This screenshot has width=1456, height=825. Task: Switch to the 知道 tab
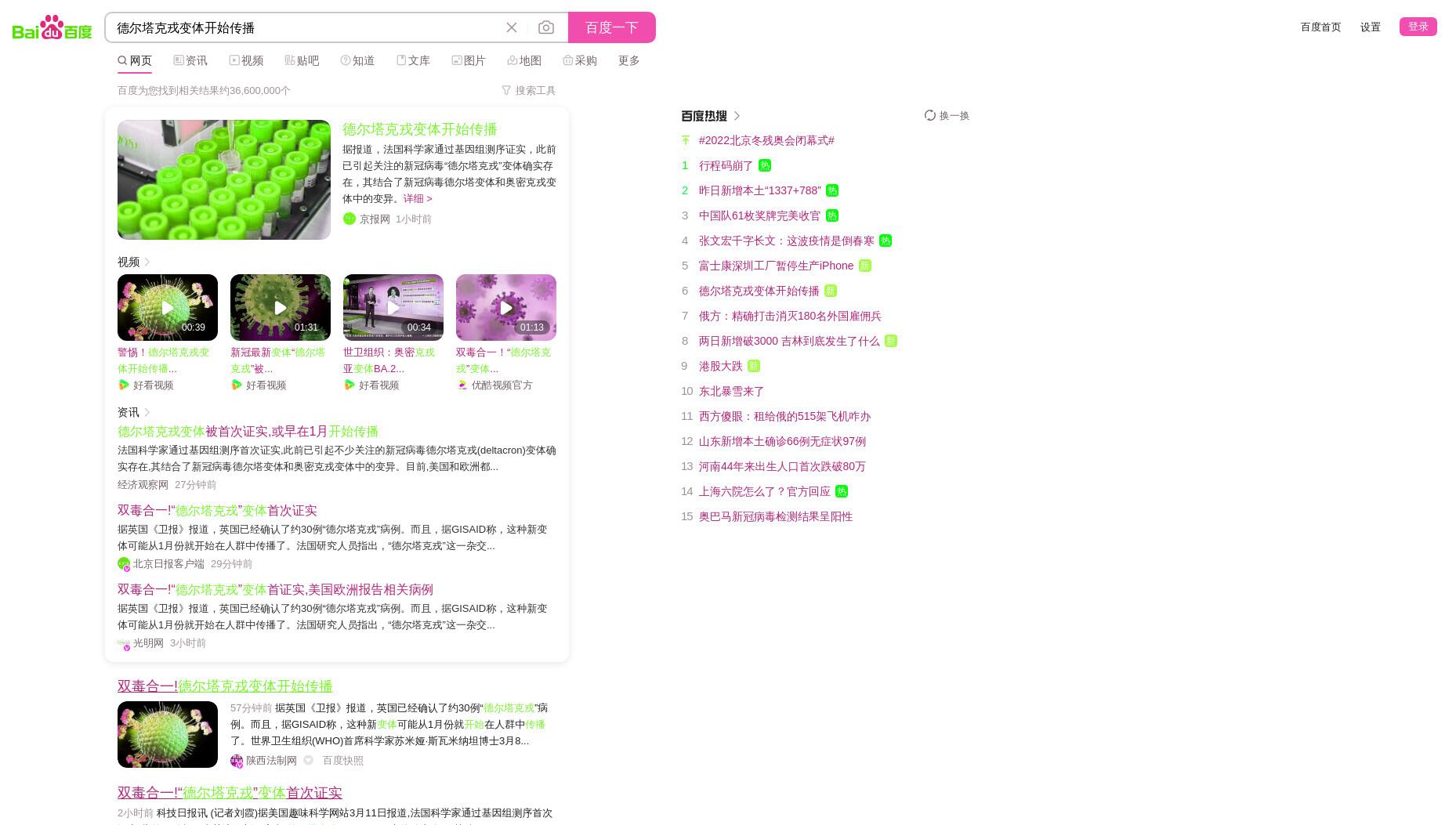(x=357, y=60)
